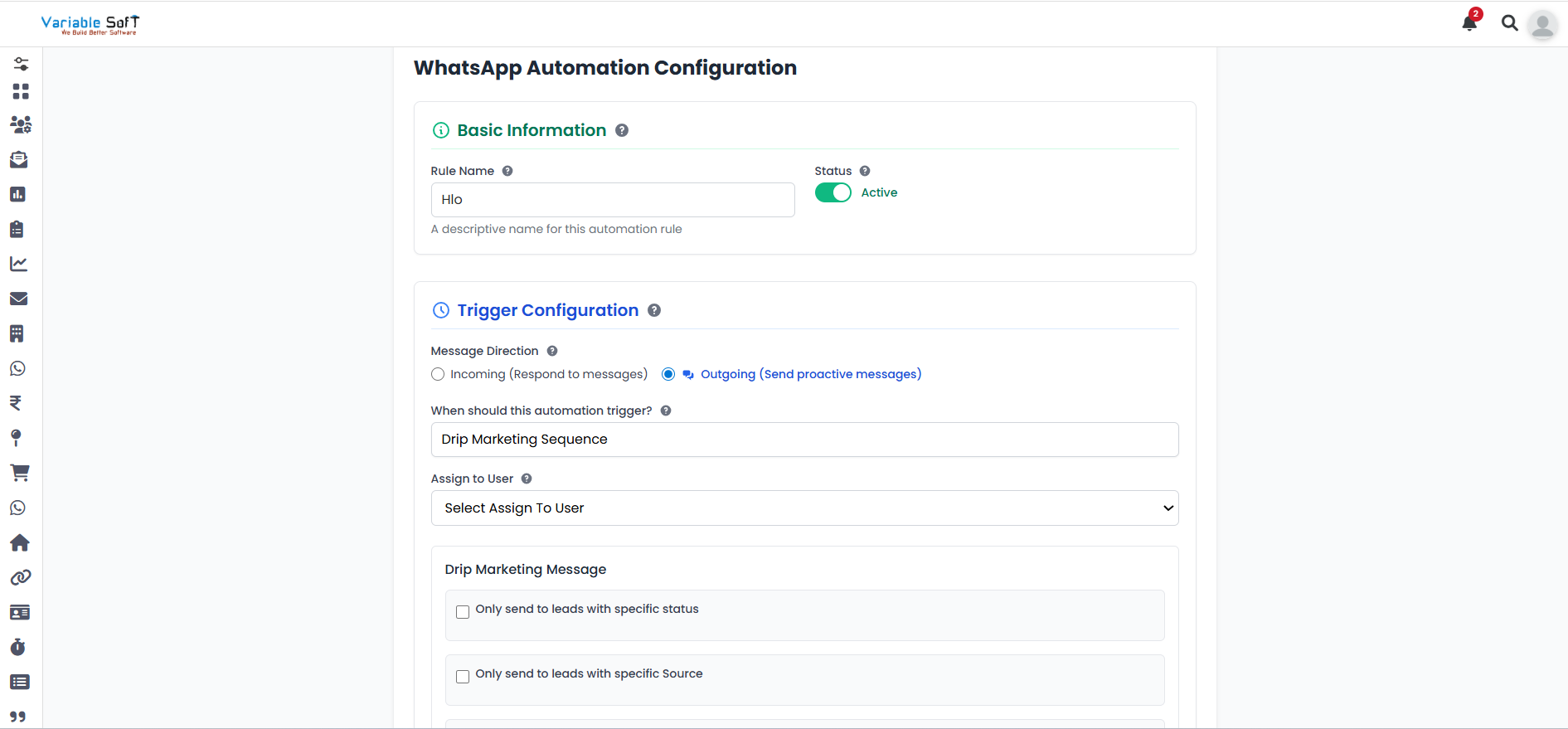Toggle the Active status switch
The width and height of the screenshot is (1568, 729).
click(x=833, y=192)
